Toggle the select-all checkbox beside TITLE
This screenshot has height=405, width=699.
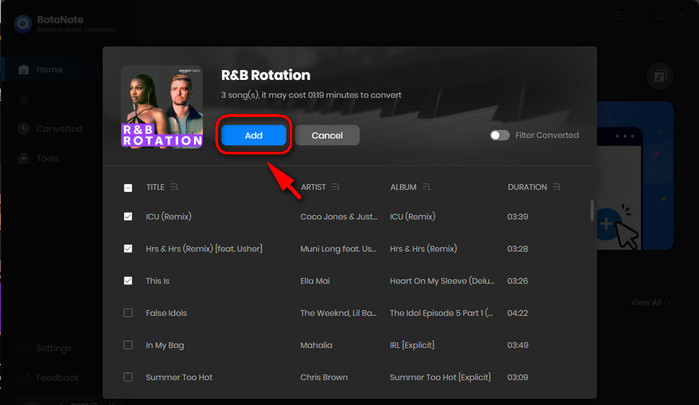pyautogui.click(x=128, y=188)
